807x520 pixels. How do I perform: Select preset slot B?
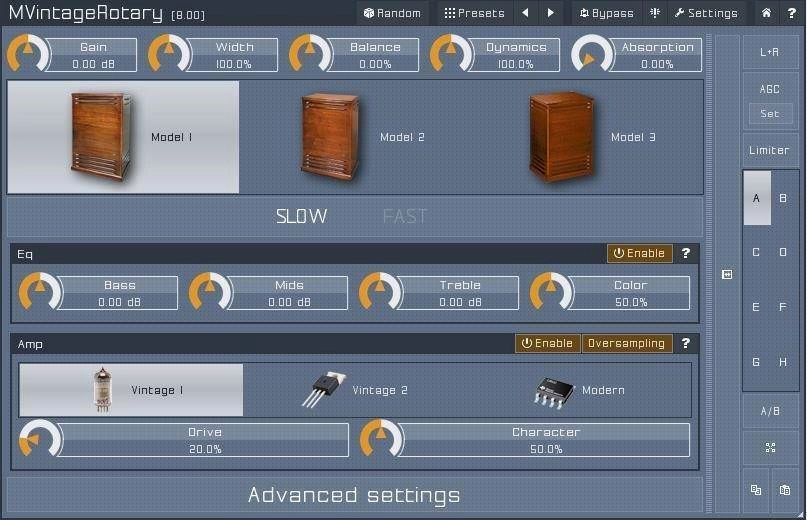click(x=783, y=198)
